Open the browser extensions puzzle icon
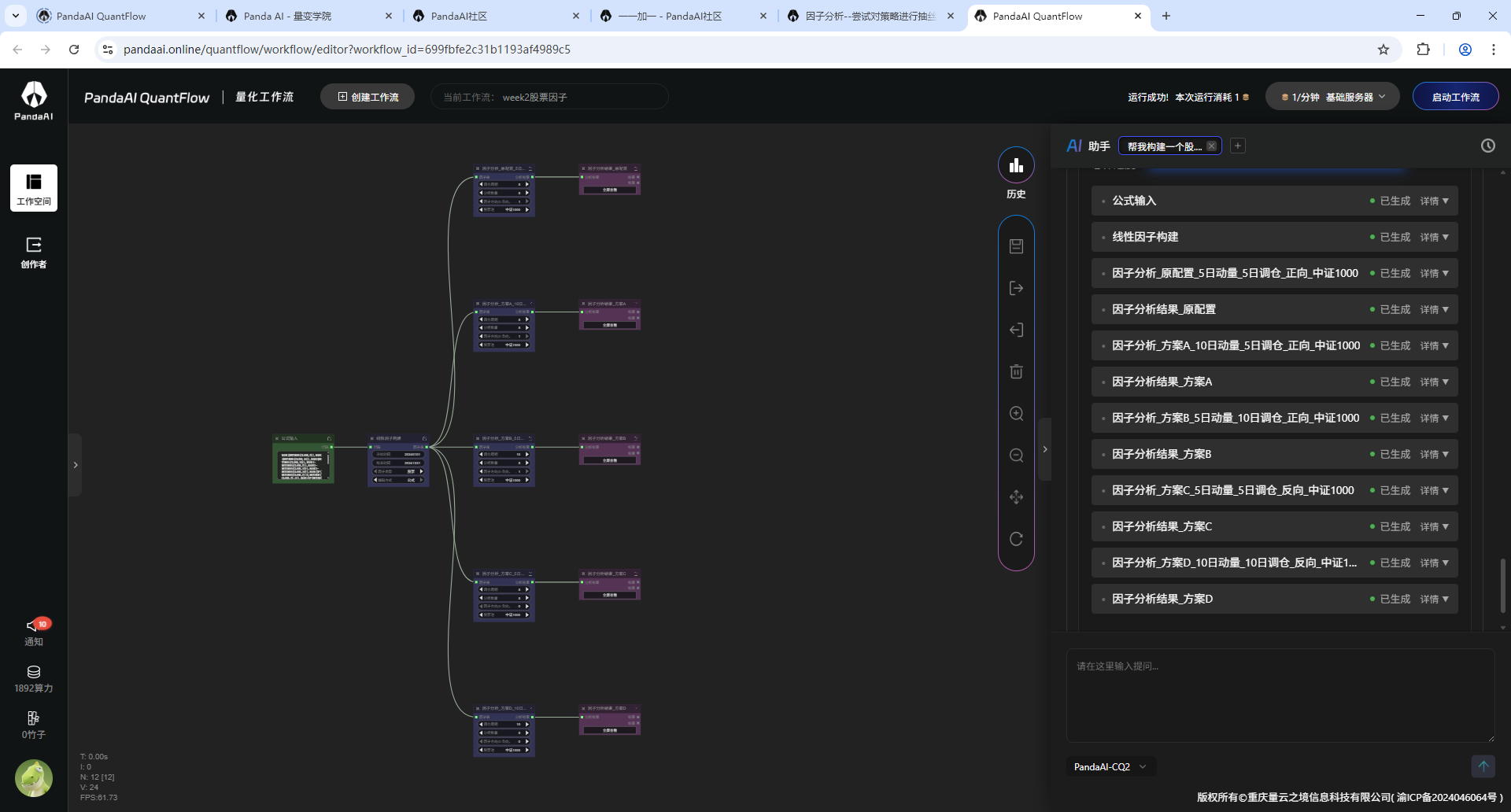Viewport: 1511px width, 812px height. coord(1423,50)
